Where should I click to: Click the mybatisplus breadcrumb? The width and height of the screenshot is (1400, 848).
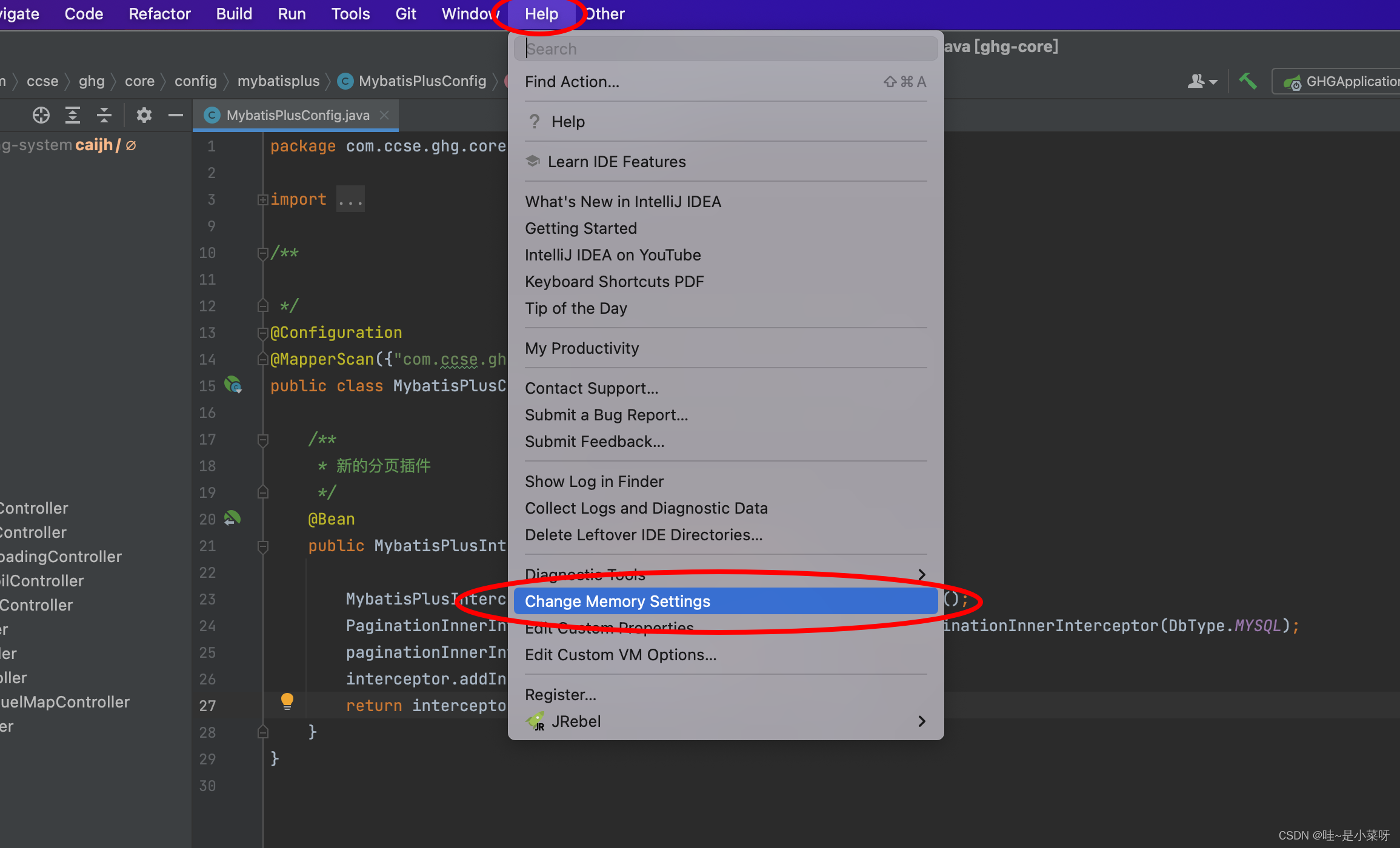point(278,81)
